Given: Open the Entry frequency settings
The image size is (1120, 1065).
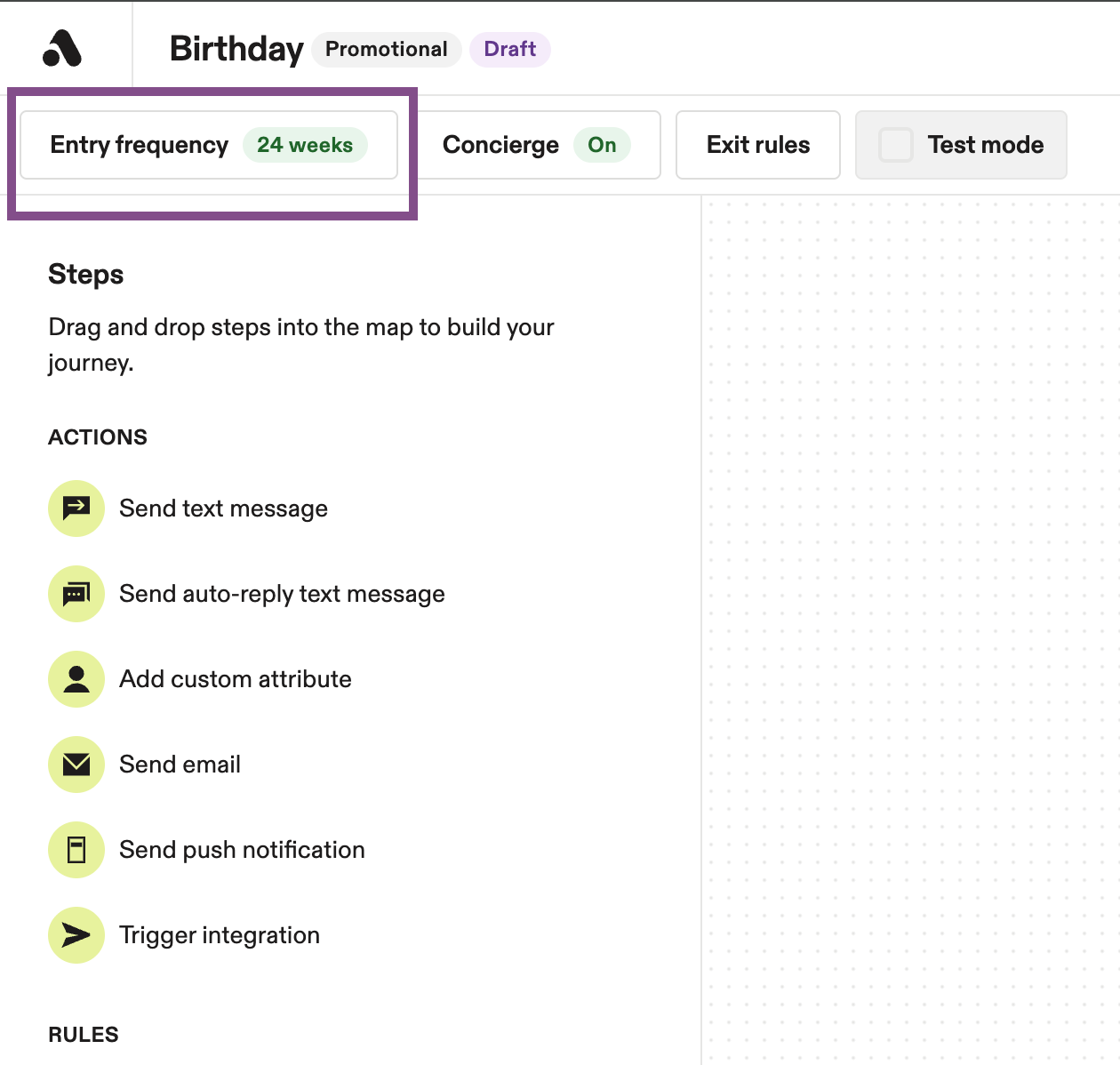Looking at the screenshot, I should pos(209,145).
